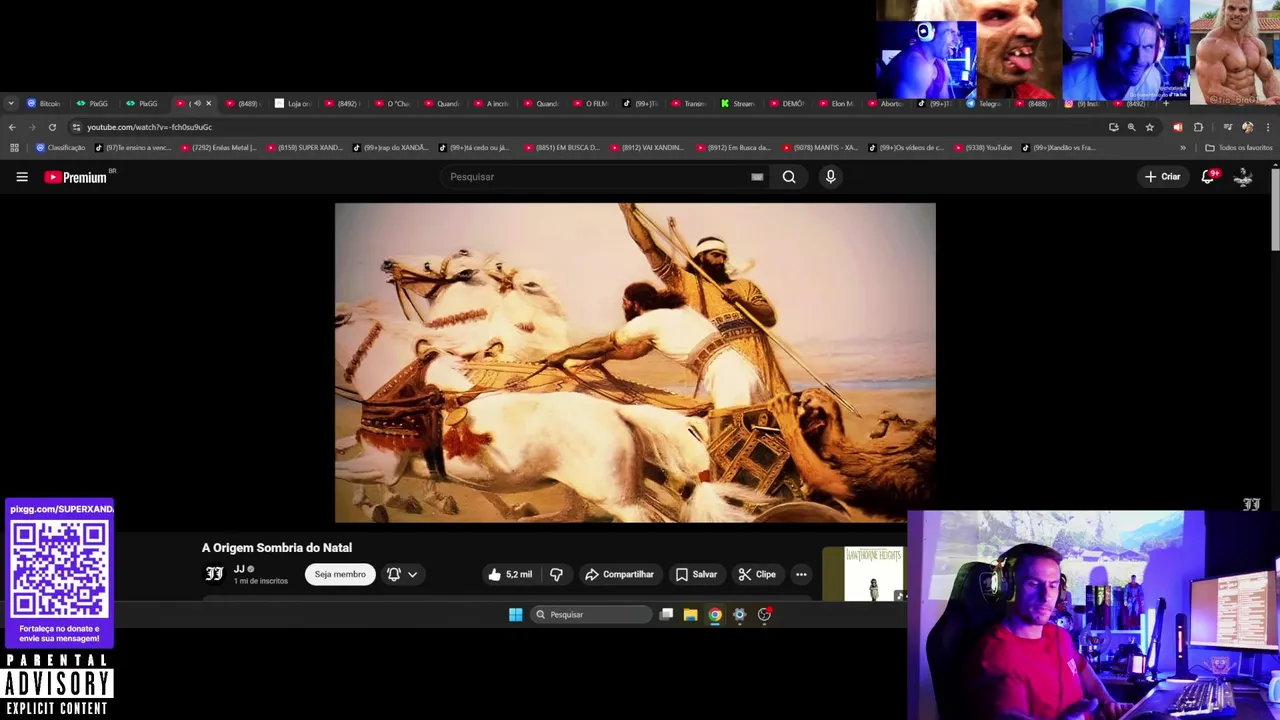Open the YouTube account avatar menu
1280x720 pixels.
pyautogui.click(x=1243, y=177)
